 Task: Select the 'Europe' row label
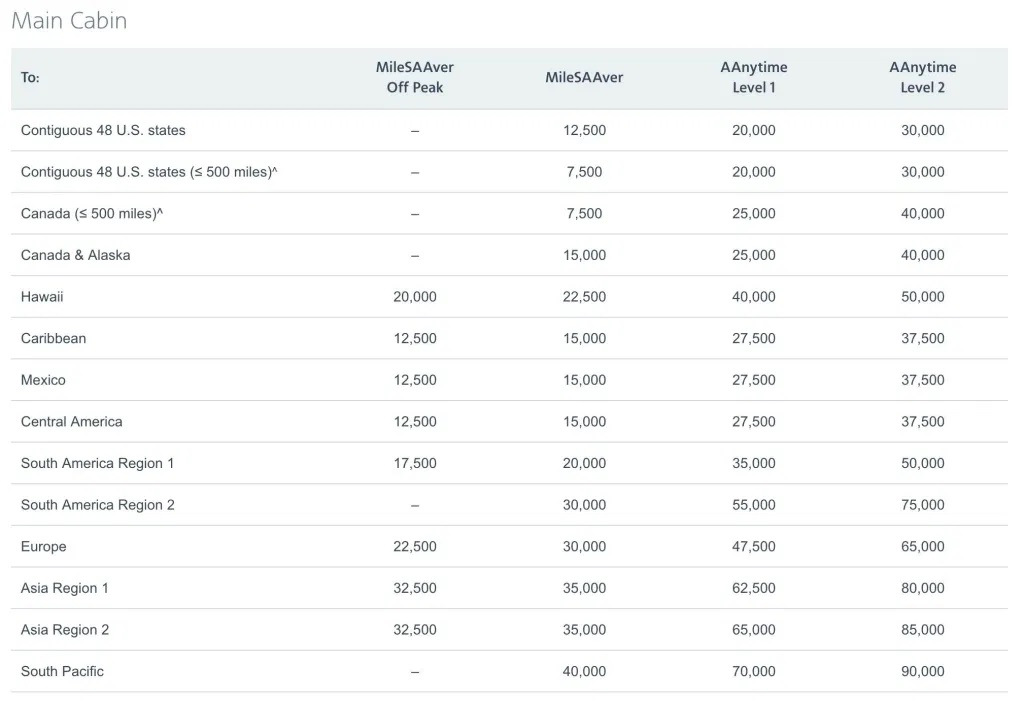[x=43, y=547]
